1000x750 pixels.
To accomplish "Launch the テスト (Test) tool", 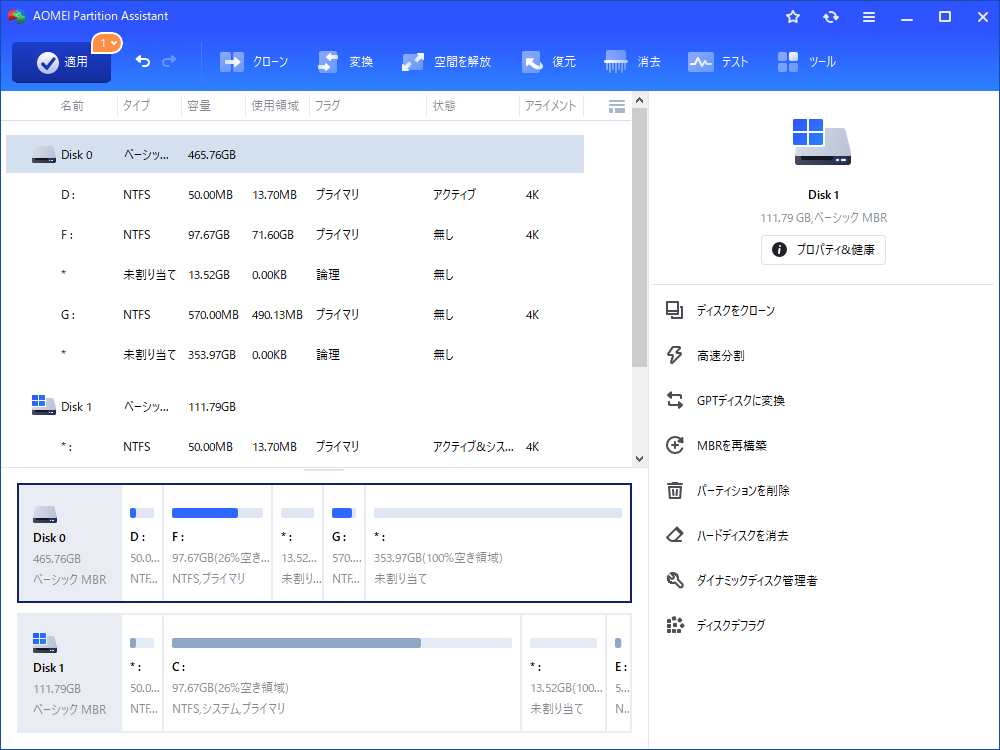I will 718,61.
